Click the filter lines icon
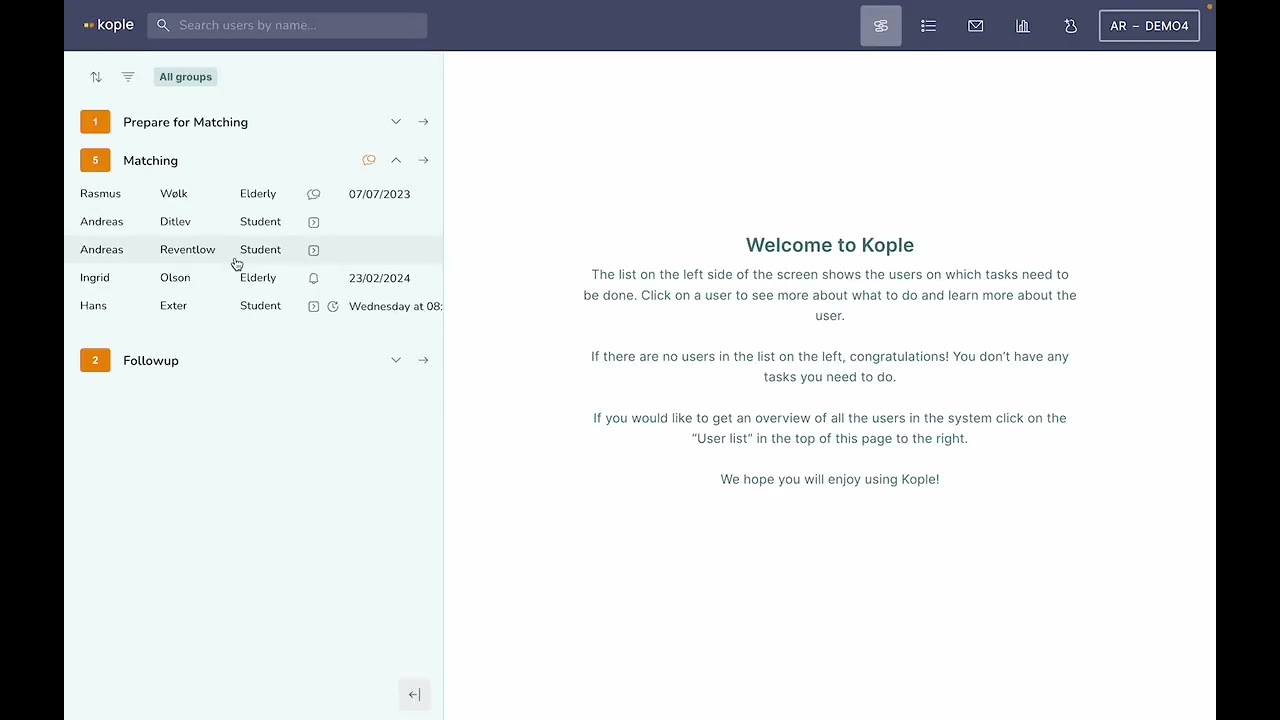Image resolution: width=1280 pixels, height=720 pixels. click(x=128, y=77)
